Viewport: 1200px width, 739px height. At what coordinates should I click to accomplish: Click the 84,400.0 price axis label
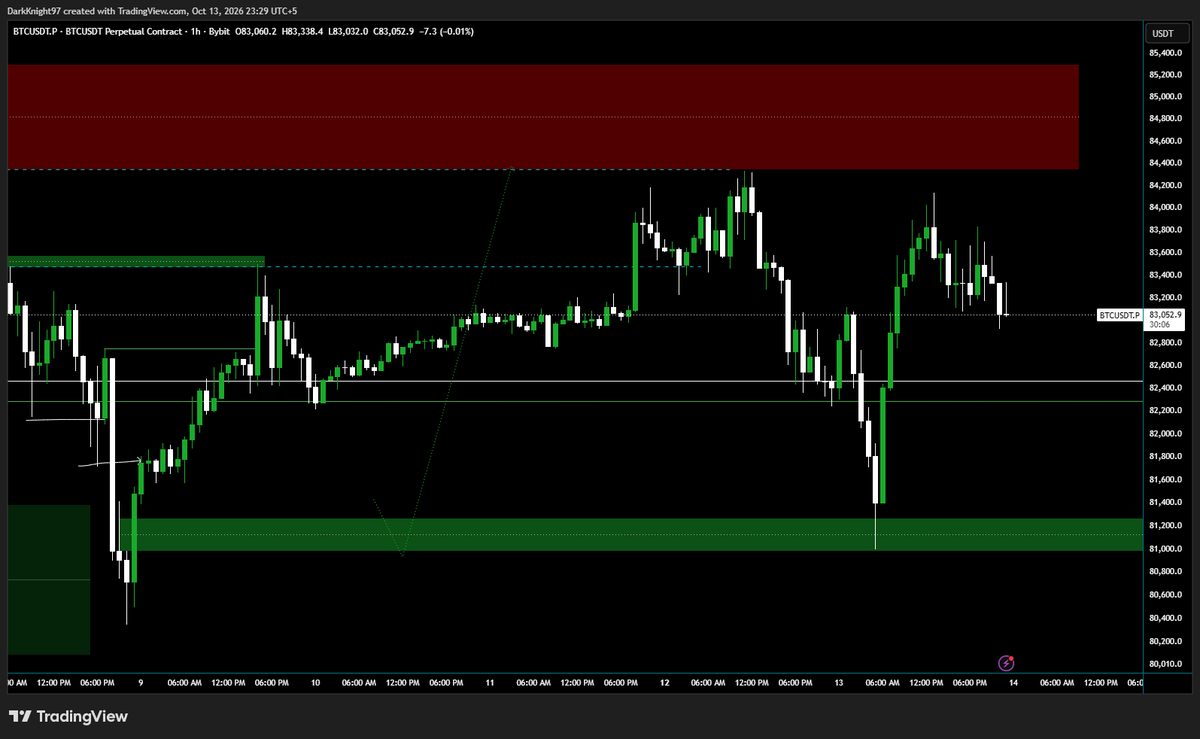[x=1165, y=163]
